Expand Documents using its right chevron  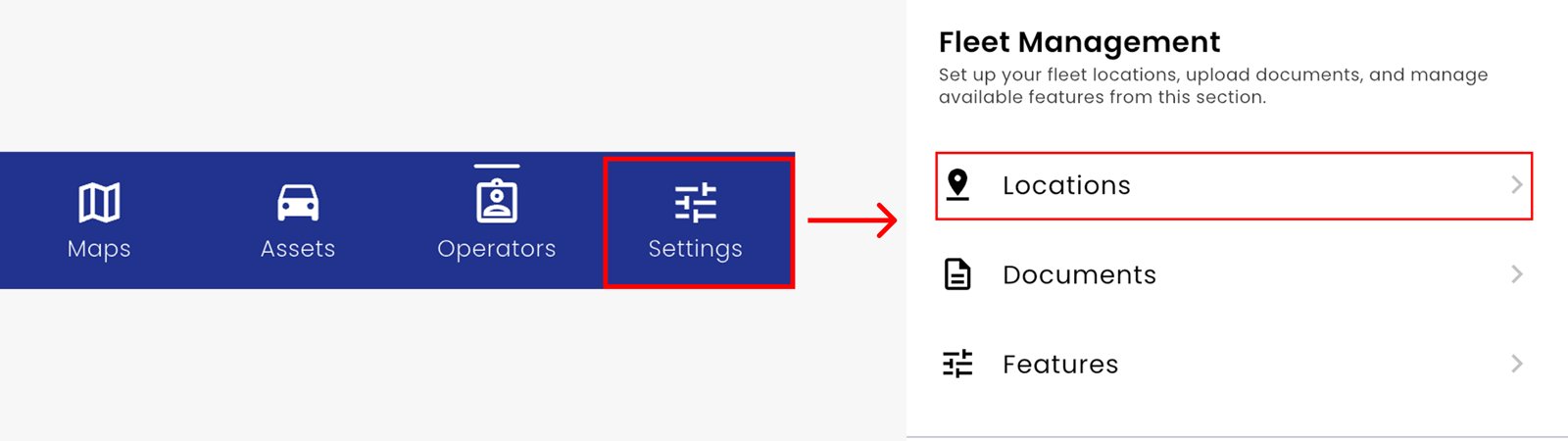[1516, 274]
